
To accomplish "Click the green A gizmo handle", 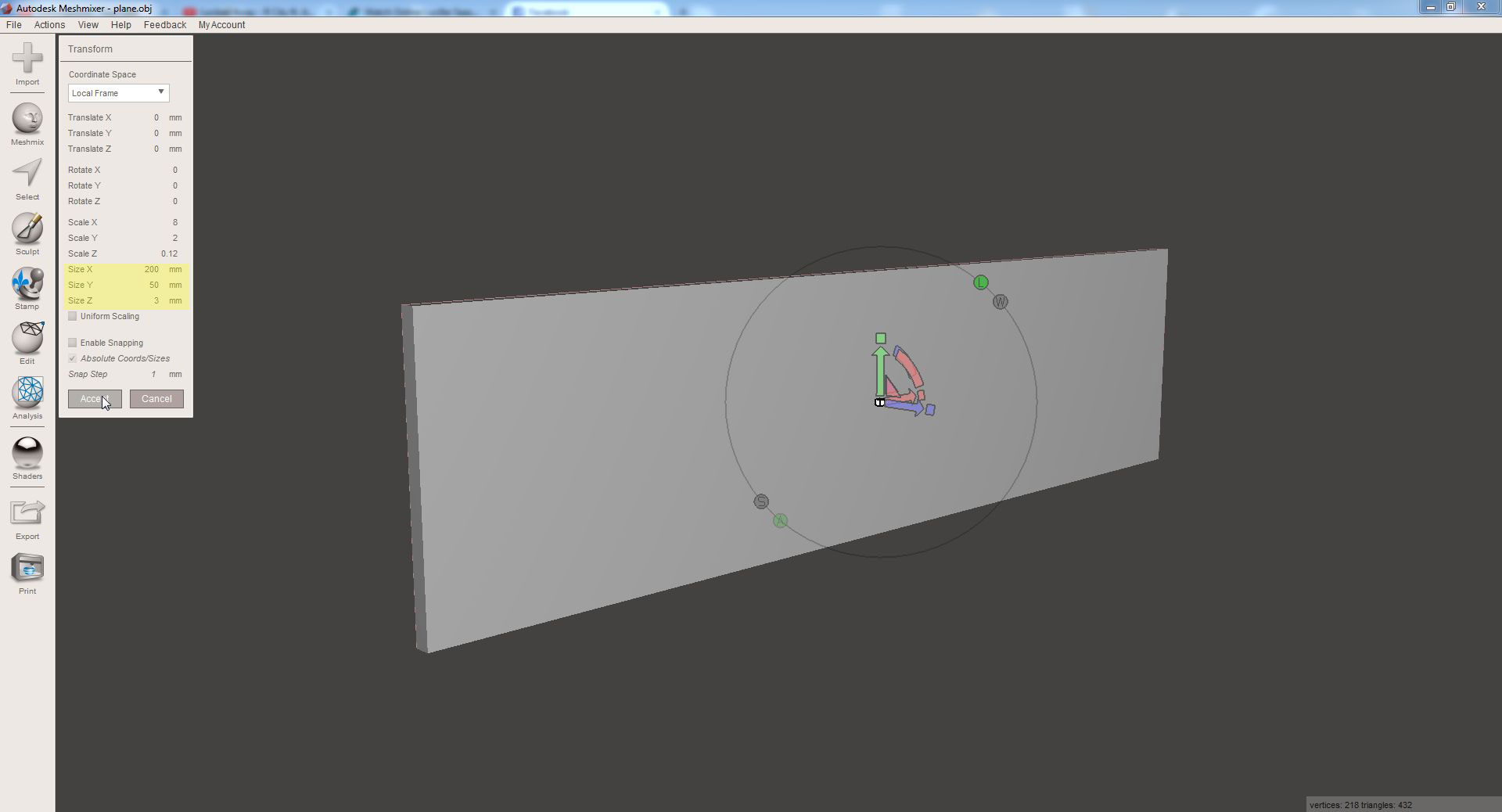I will [x=780, y=521].
